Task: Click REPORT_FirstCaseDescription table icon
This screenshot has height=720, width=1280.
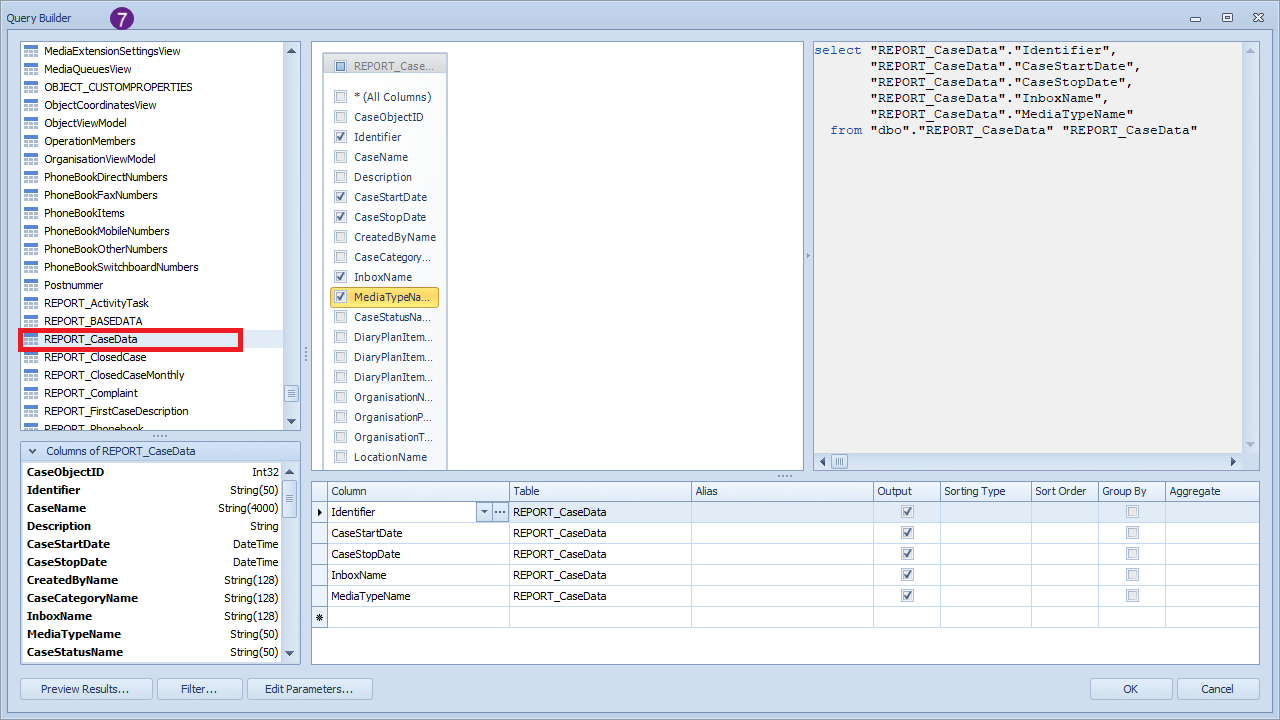Action: point(31,411)
